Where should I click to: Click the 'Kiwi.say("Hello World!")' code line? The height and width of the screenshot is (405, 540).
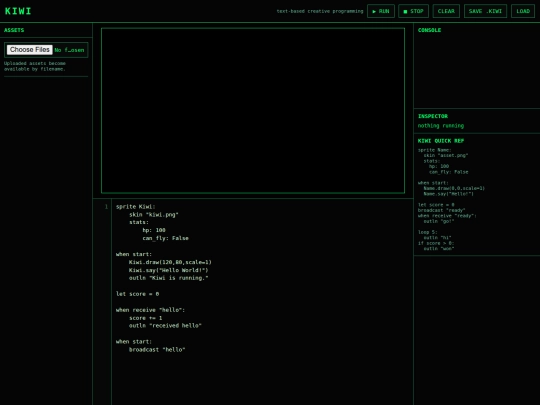pos(168,270)
